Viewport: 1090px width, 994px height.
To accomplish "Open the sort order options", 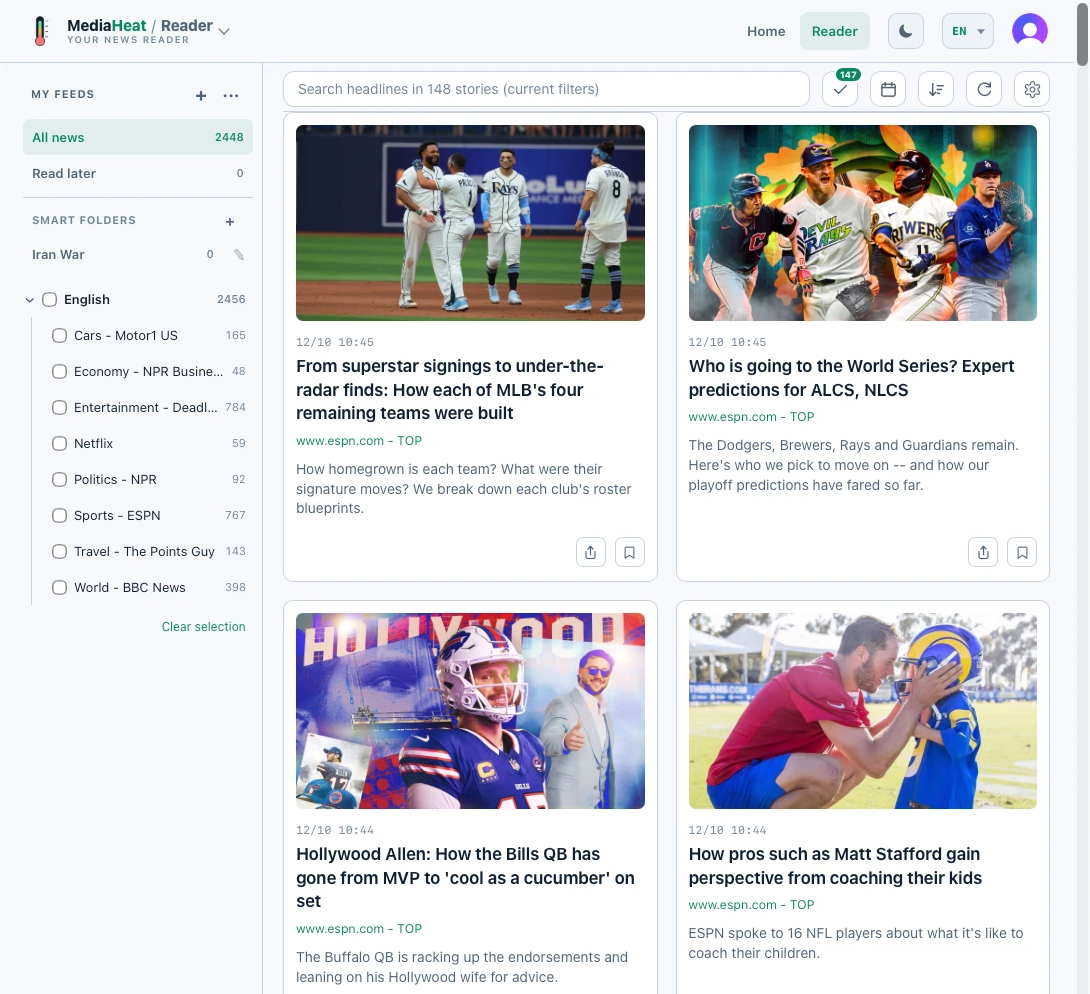I will tap(936, 89).
